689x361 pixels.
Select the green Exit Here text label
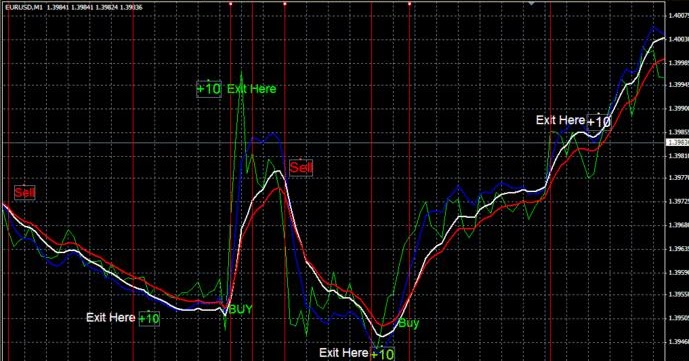tap(252, 89)
